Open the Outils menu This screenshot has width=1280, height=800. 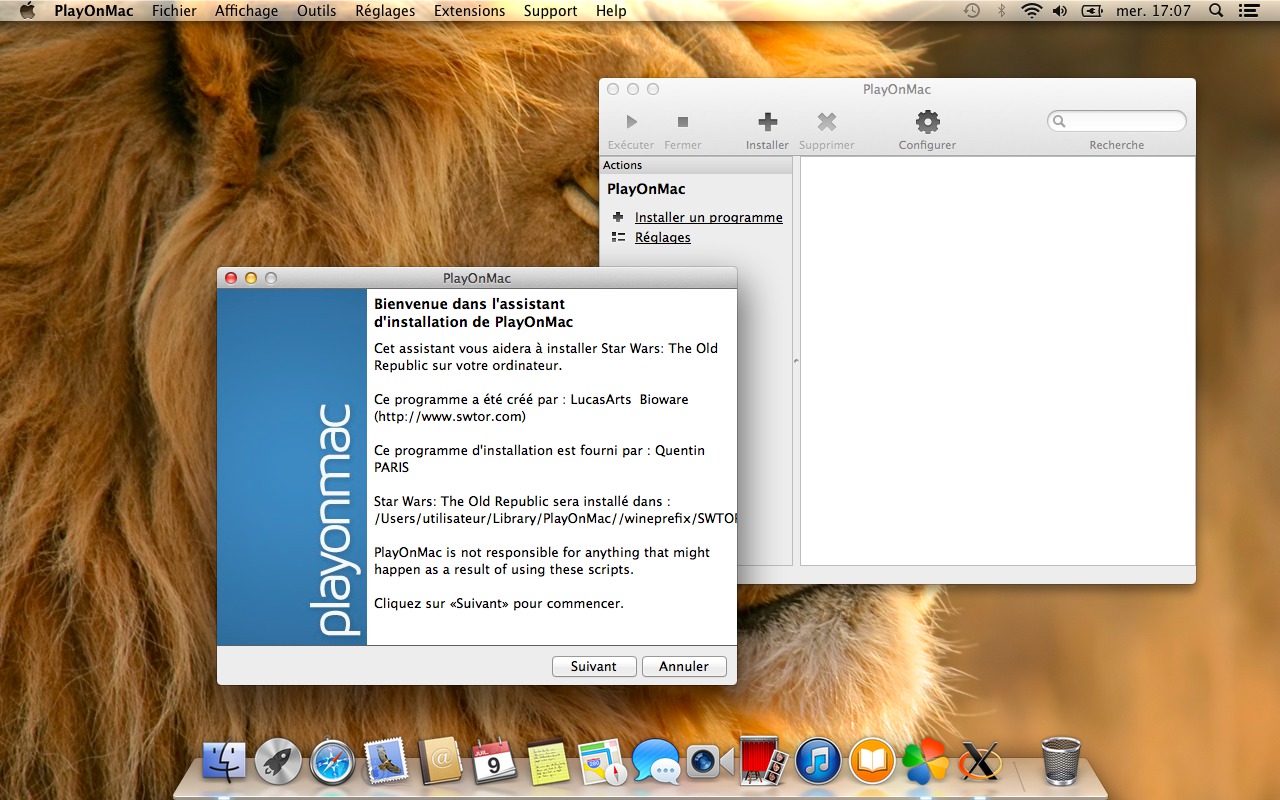(316, 11)
